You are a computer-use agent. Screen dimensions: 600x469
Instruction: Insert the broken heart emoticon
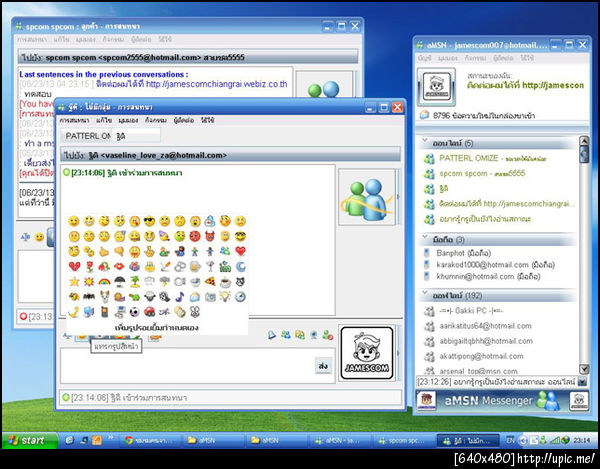pos(74,266)
